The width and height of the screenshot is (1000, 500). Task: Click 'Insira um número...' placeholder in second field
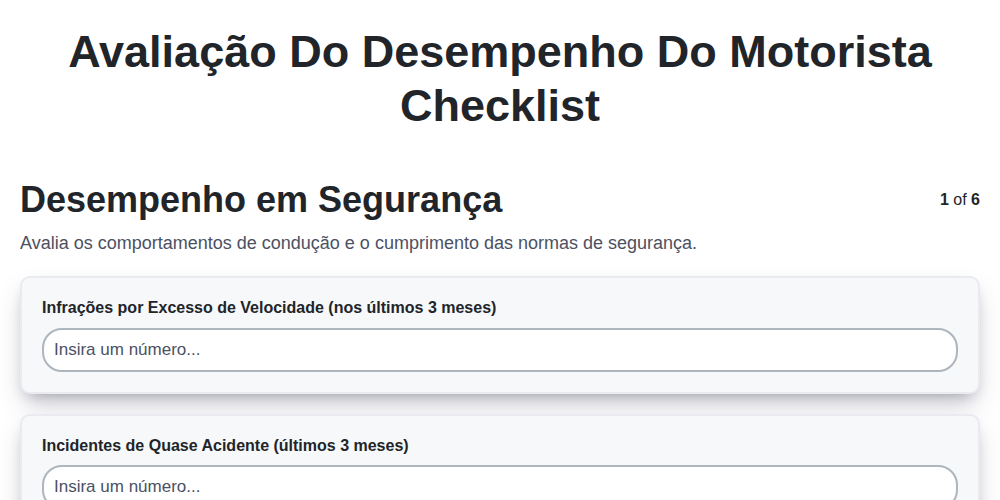pyautogui.click(x=127, y=487)
